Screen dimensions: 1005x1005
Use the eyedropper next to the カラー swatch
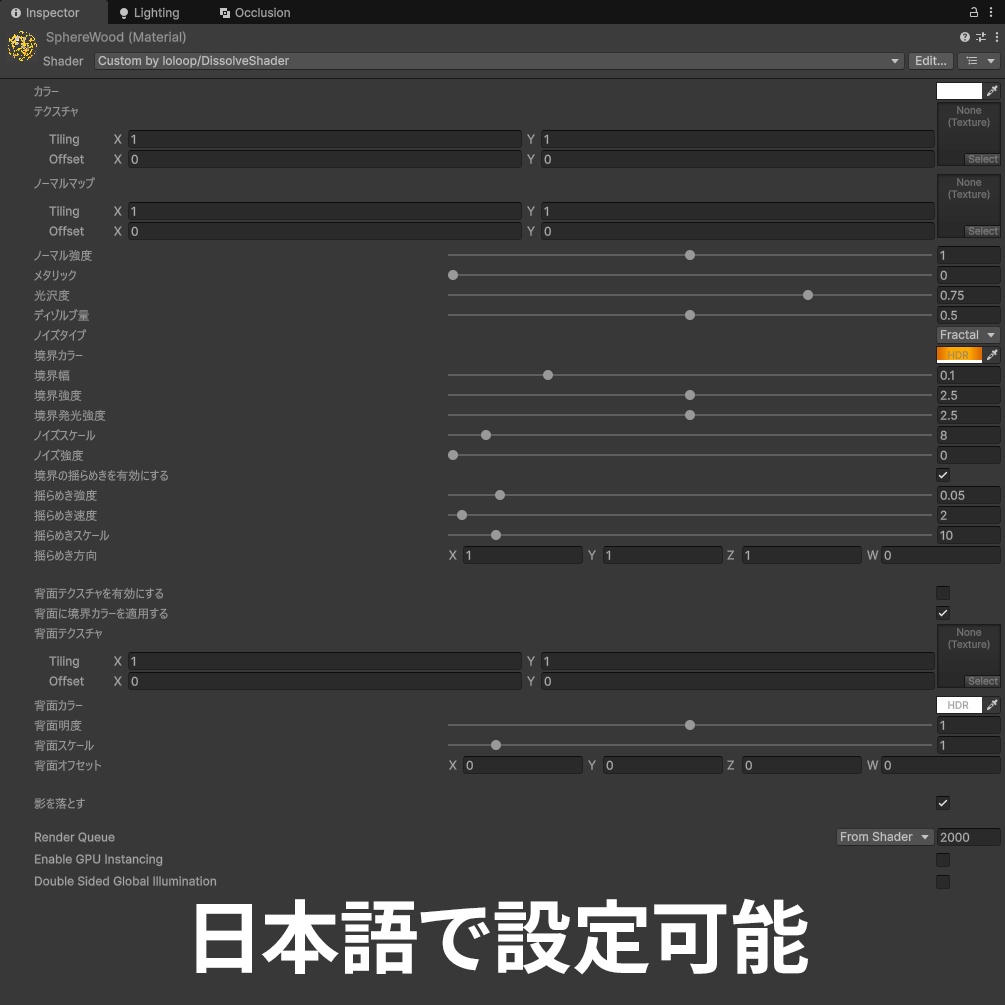pyautogui.click(x=992, y=90)
